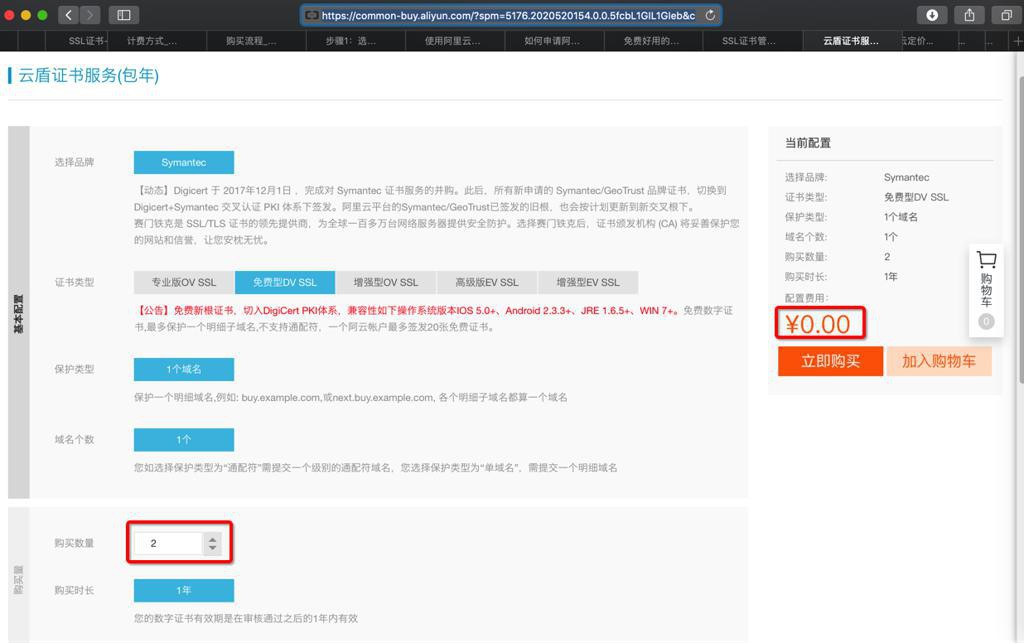Image resolution: width=1024 pixels, height=643 pixels.
Task: Click the 购买时长 label in the form
Action: click(x=74, y=591)
